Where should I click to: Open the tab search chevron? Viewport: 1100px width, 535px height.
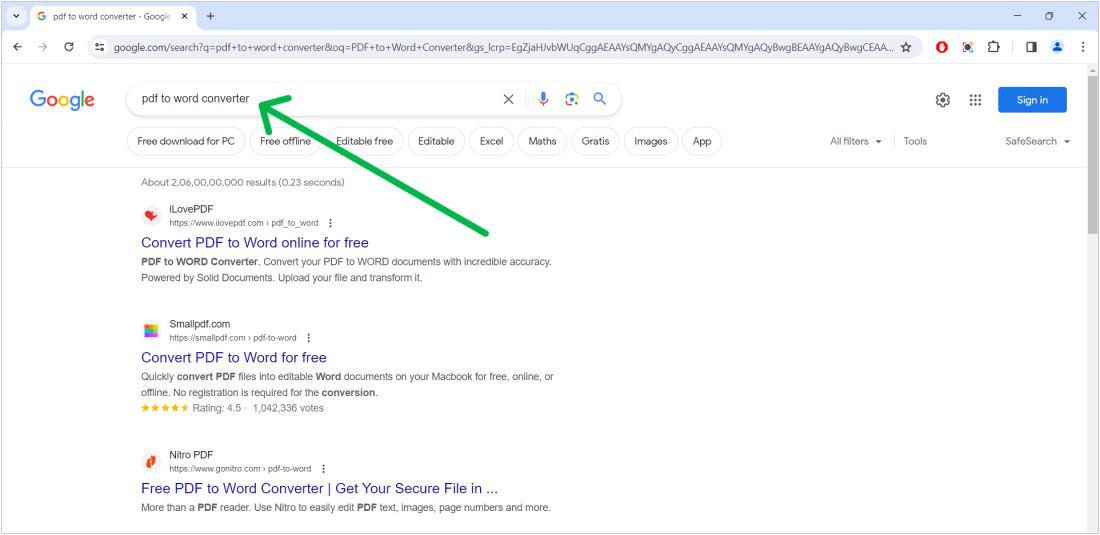click(16, 16)
